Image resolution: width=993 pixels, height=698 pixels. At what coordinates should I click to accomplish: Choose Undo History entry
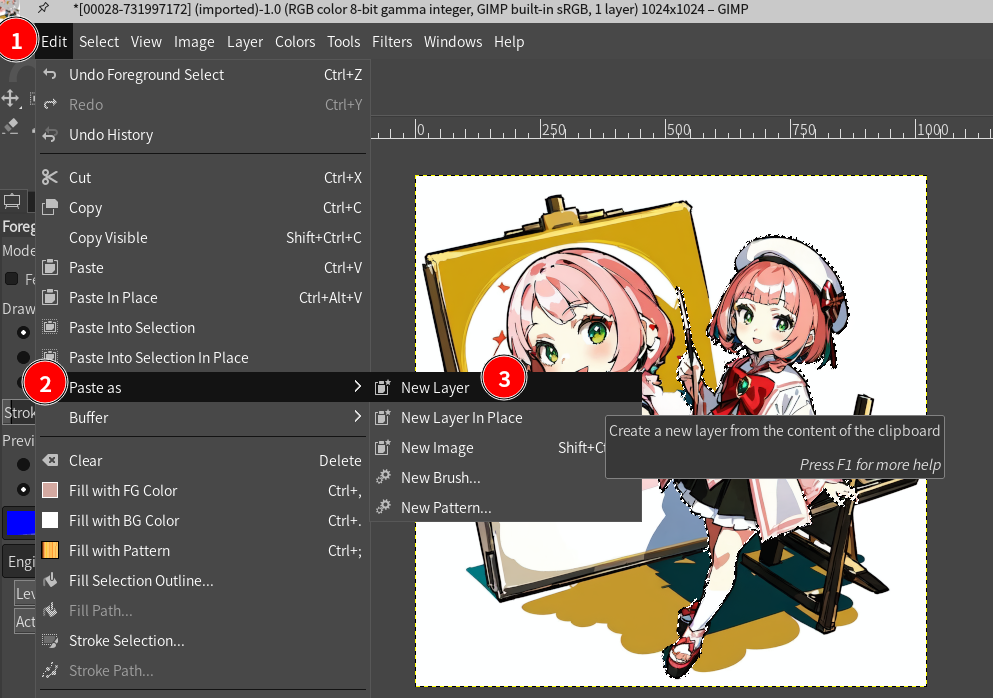[x=203, y=135]
